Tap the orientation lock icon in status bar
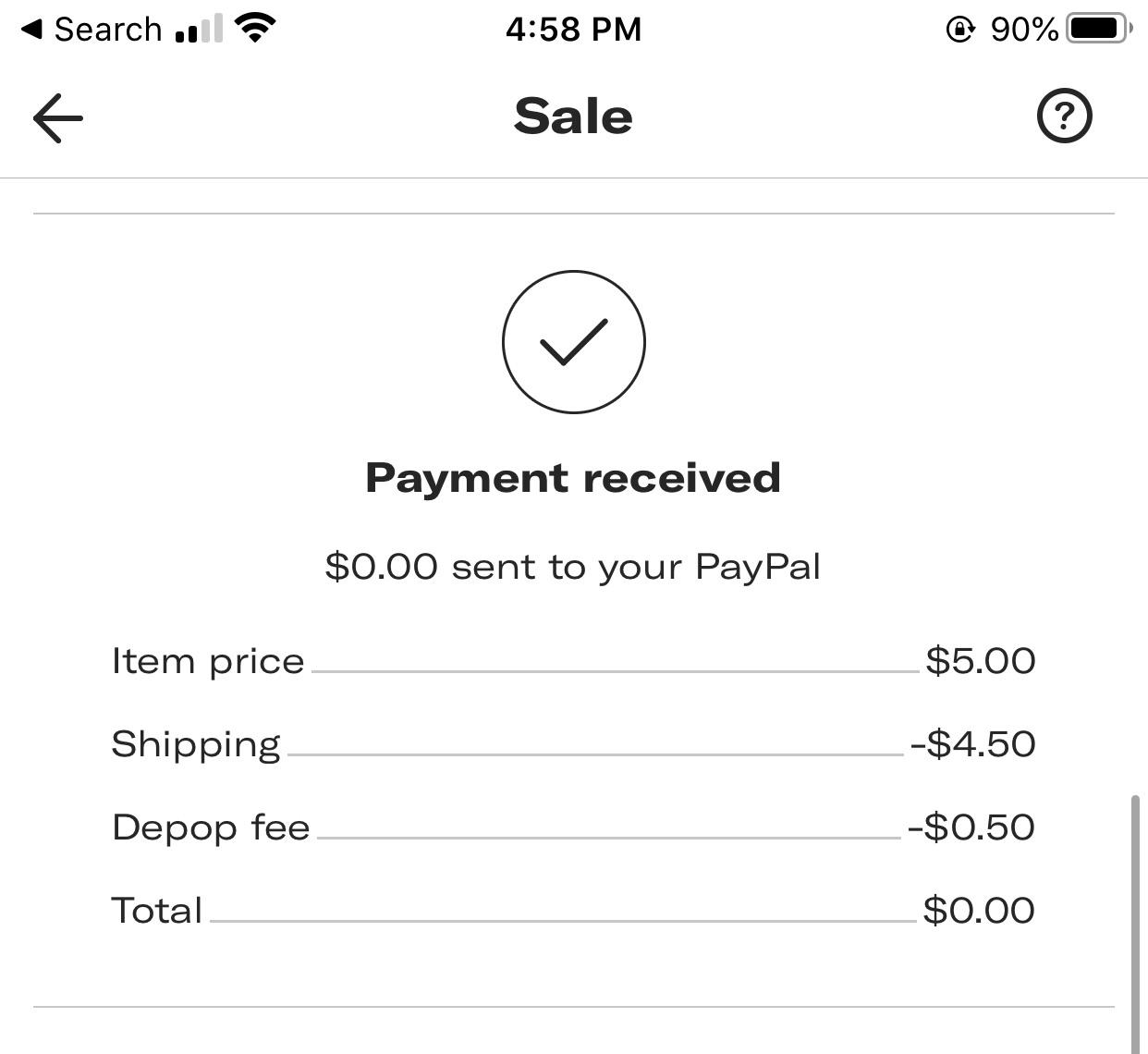 (961, 29)
